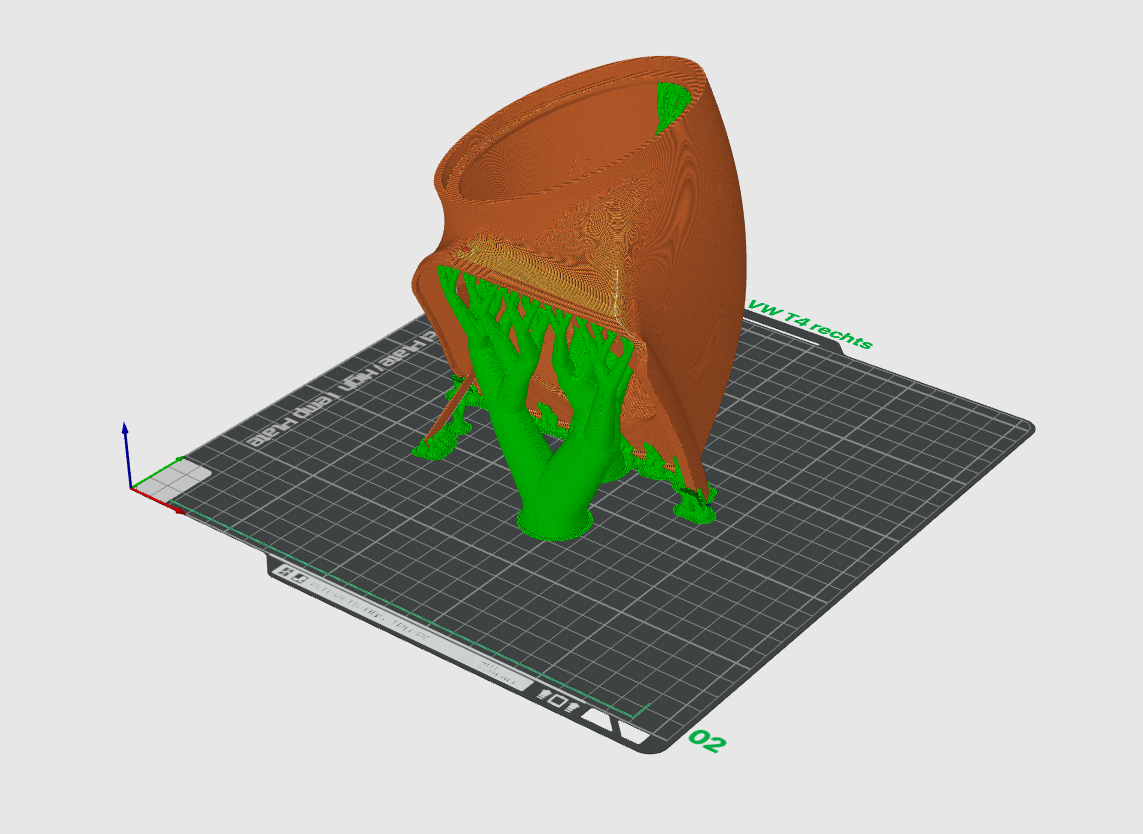This screenshot has width=1143, height=834.
Task: Click the light bulb icon on the plate front edge
Action: pos(542,694)
